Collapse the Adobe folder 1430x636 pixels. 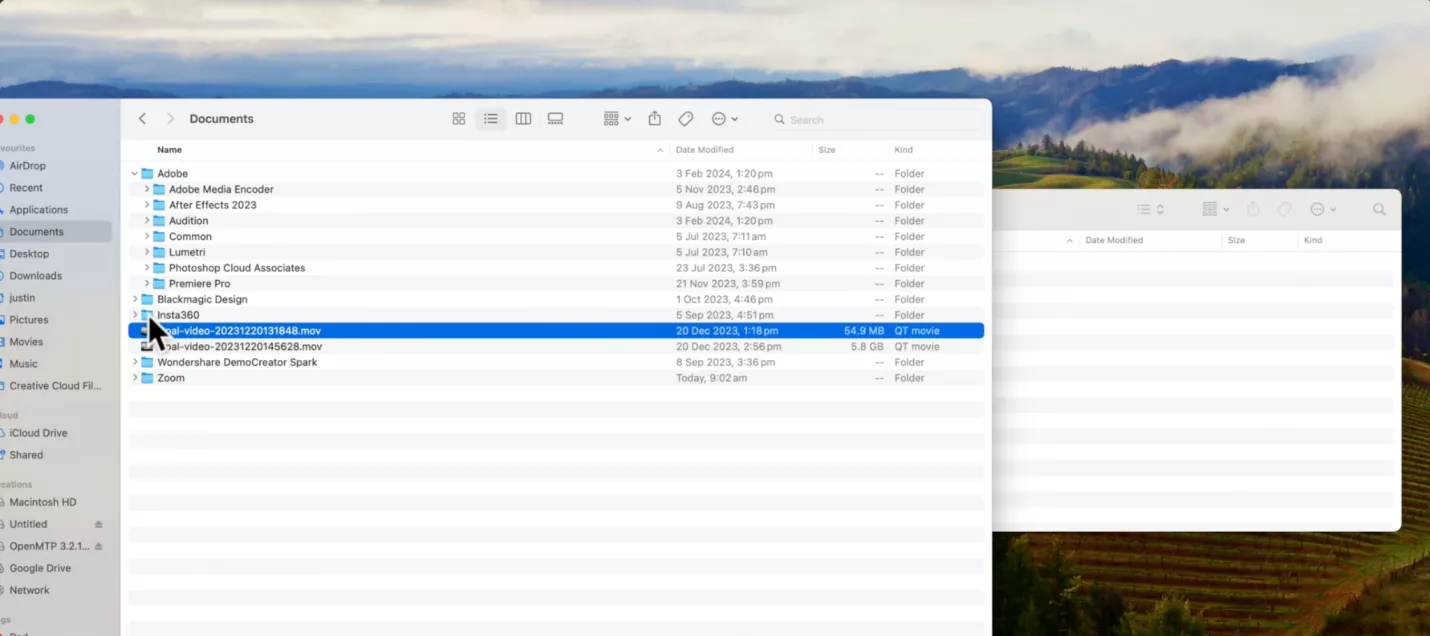point(134,172)
